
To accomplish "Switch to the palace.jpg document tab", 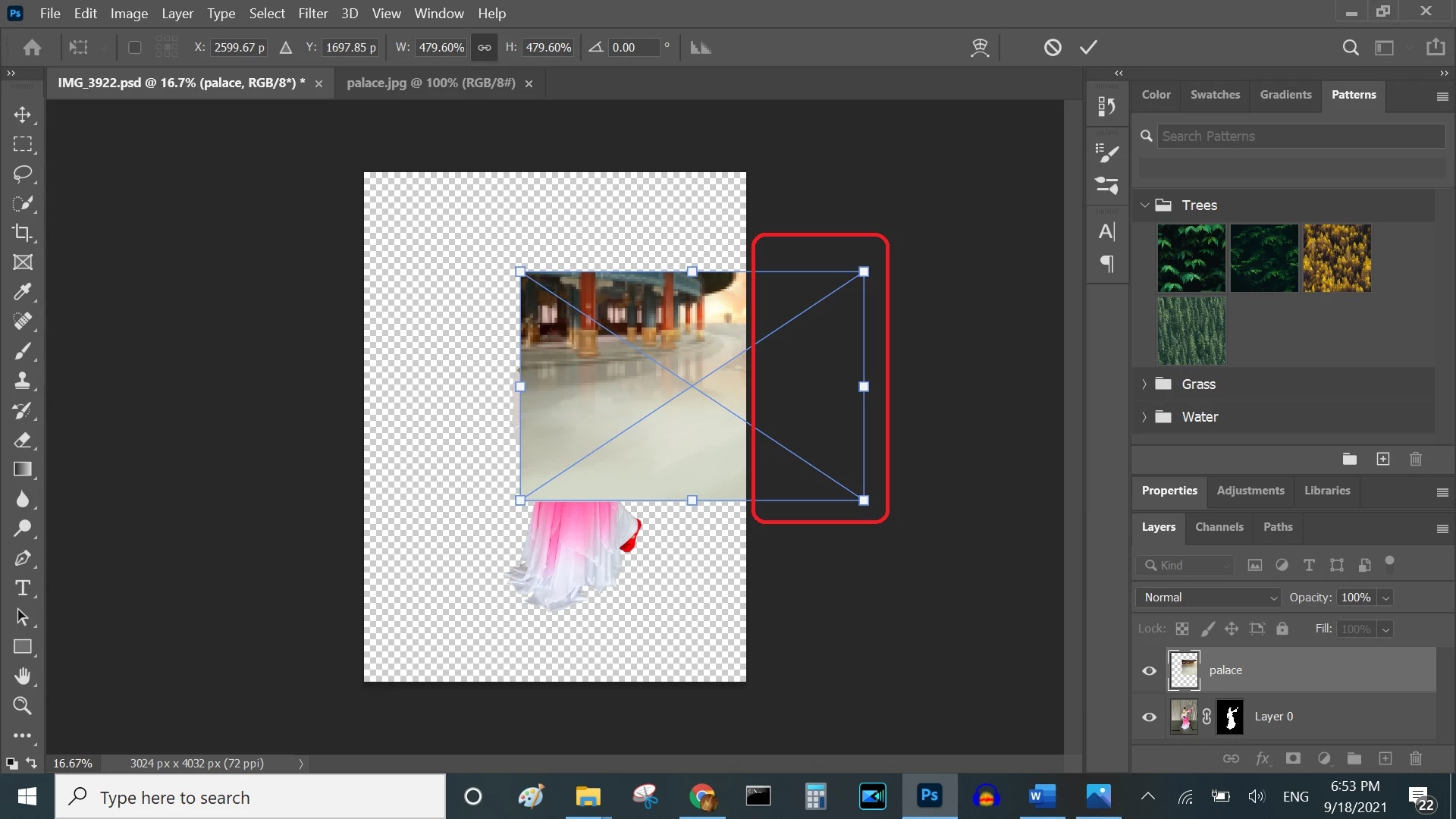I will pos(431,83).
